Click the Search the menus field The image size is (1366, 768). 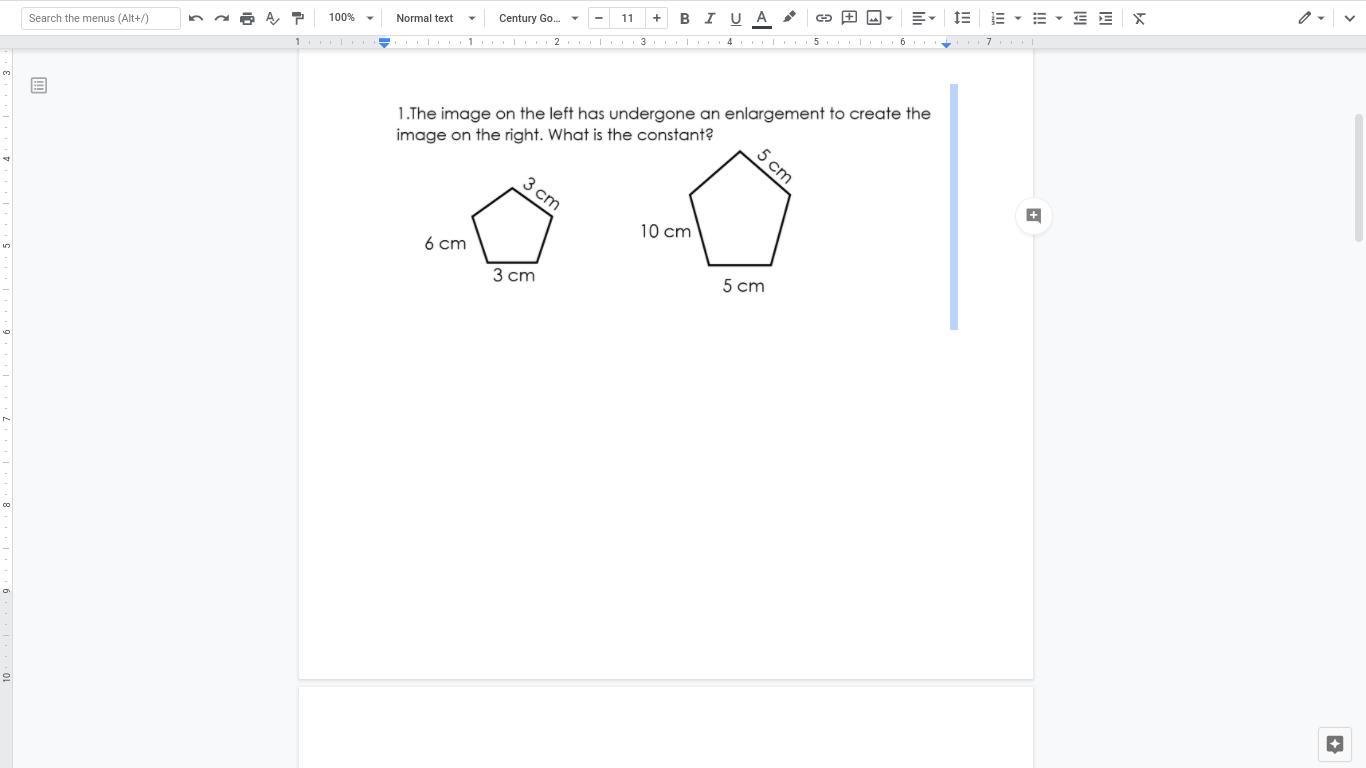click(x=100, y=18)
